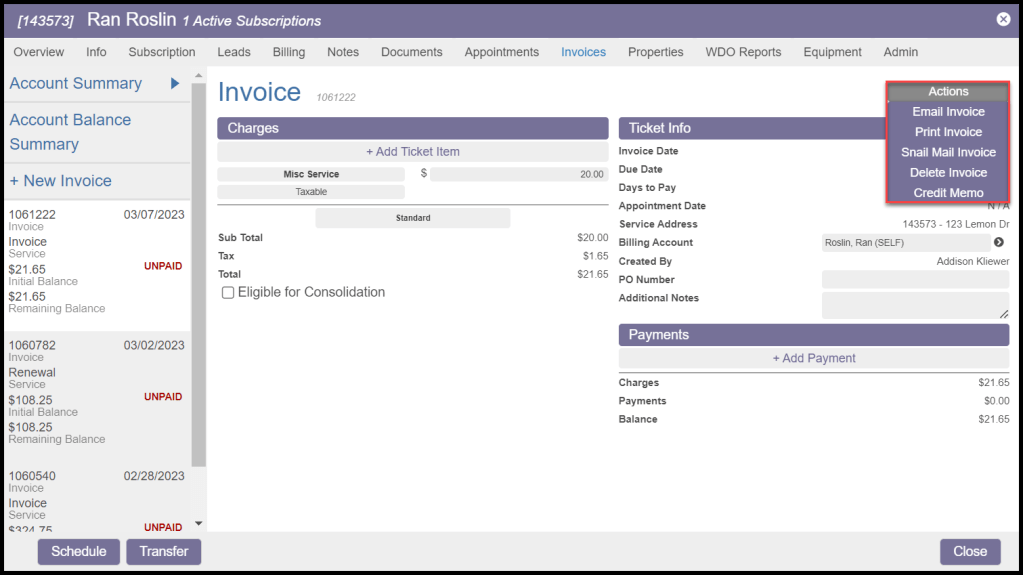The image size is (1023, 575).
Task: Choose Print Invoice action
Action: (948, 132)
